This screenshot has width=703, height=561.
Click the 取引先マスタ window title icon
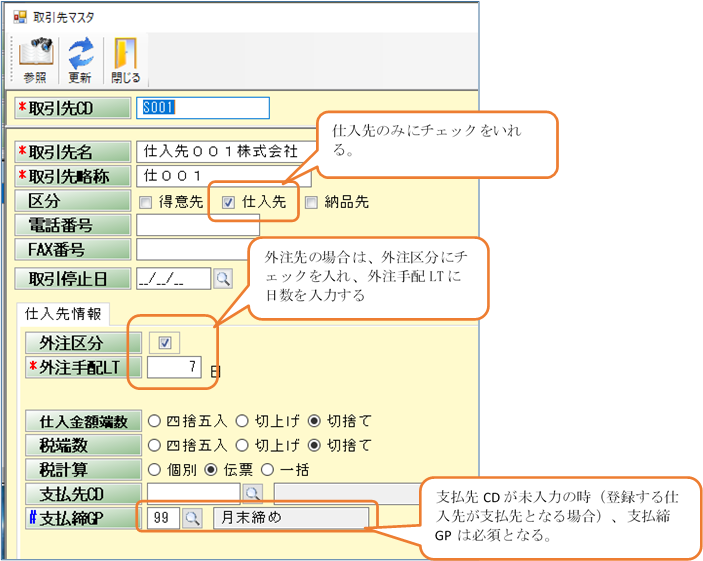pos(20,17)
